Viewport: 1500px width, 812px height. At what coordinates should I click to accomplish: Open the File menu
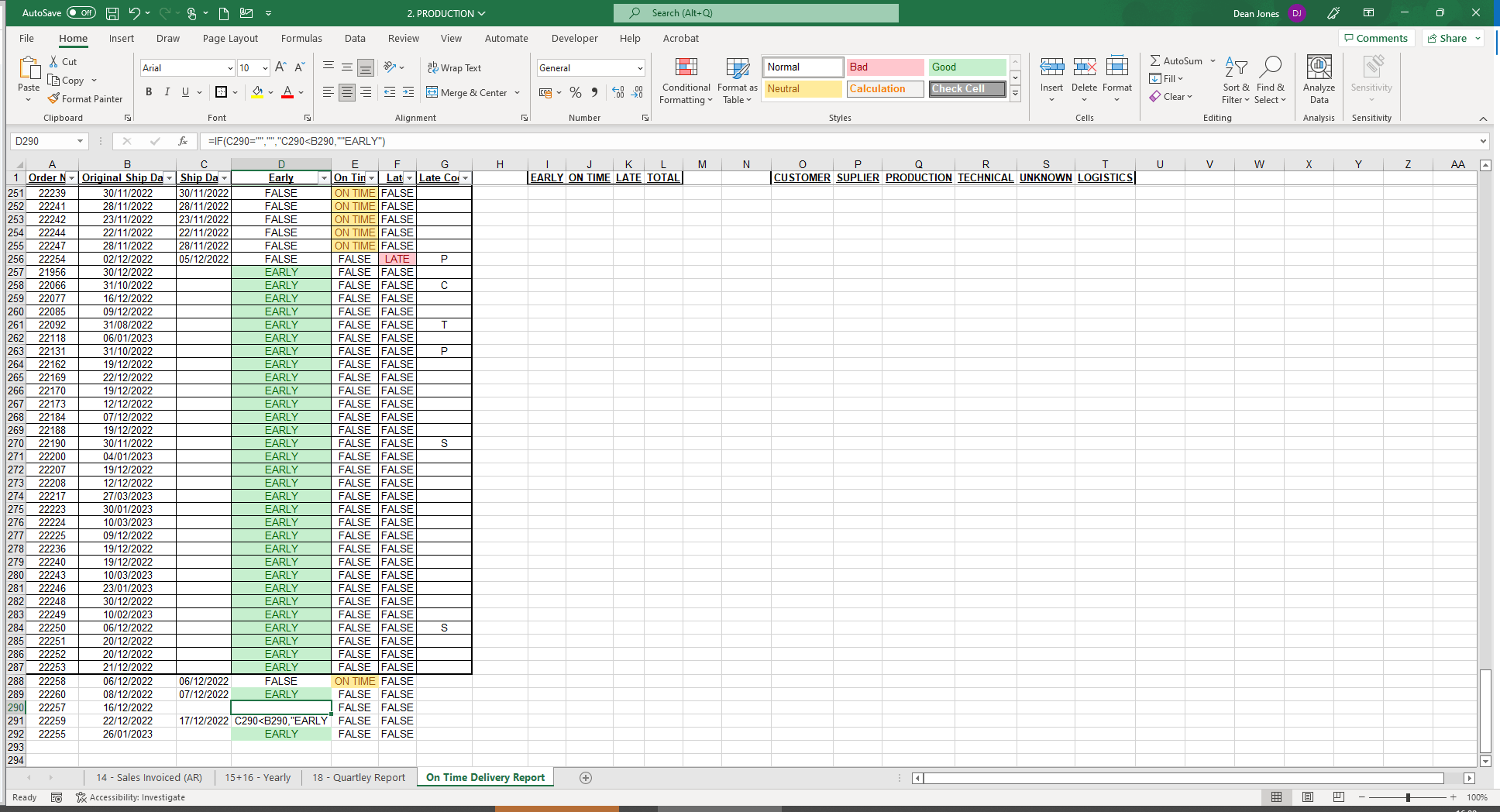26,38
